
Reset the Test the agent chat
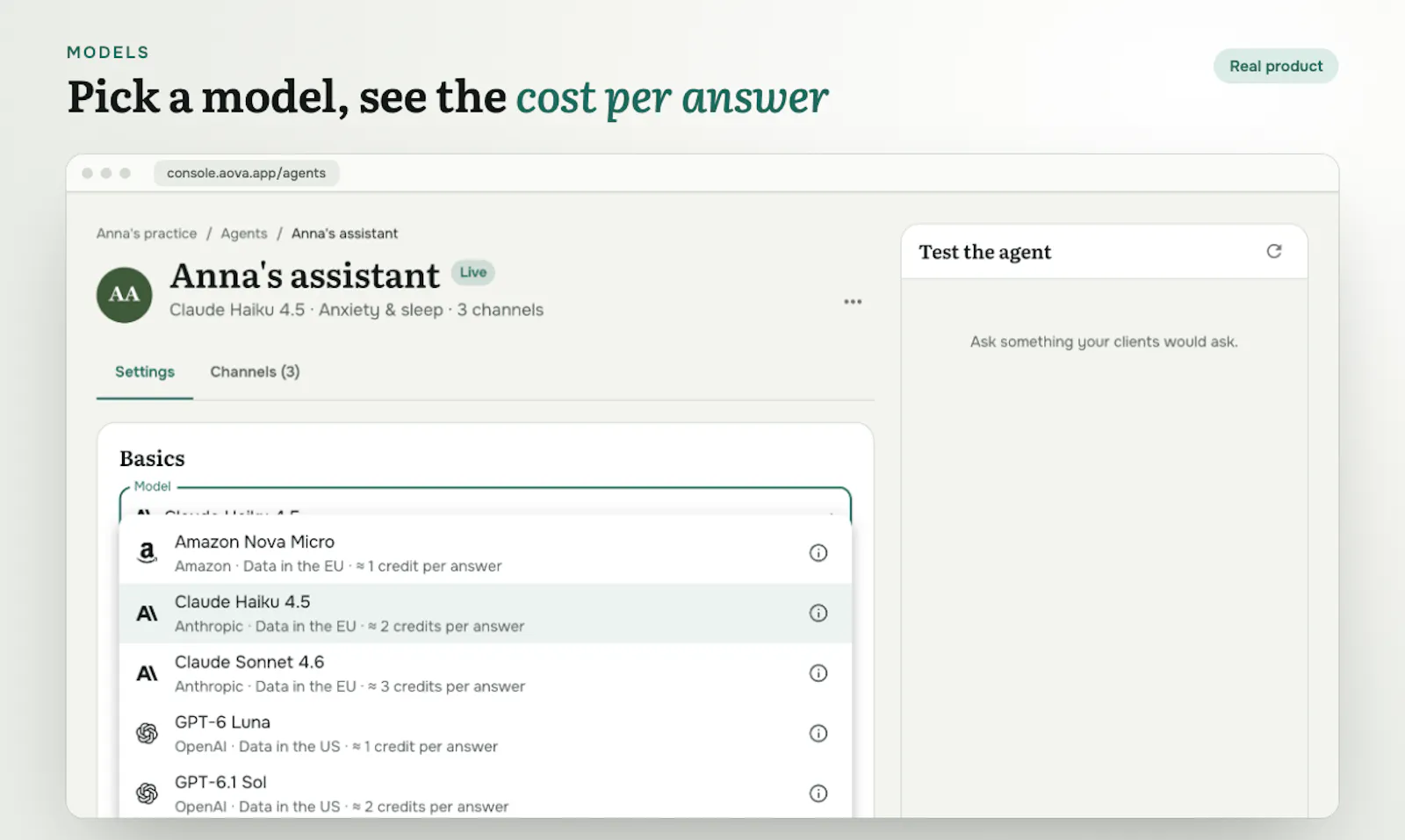tap(1274, 252)
